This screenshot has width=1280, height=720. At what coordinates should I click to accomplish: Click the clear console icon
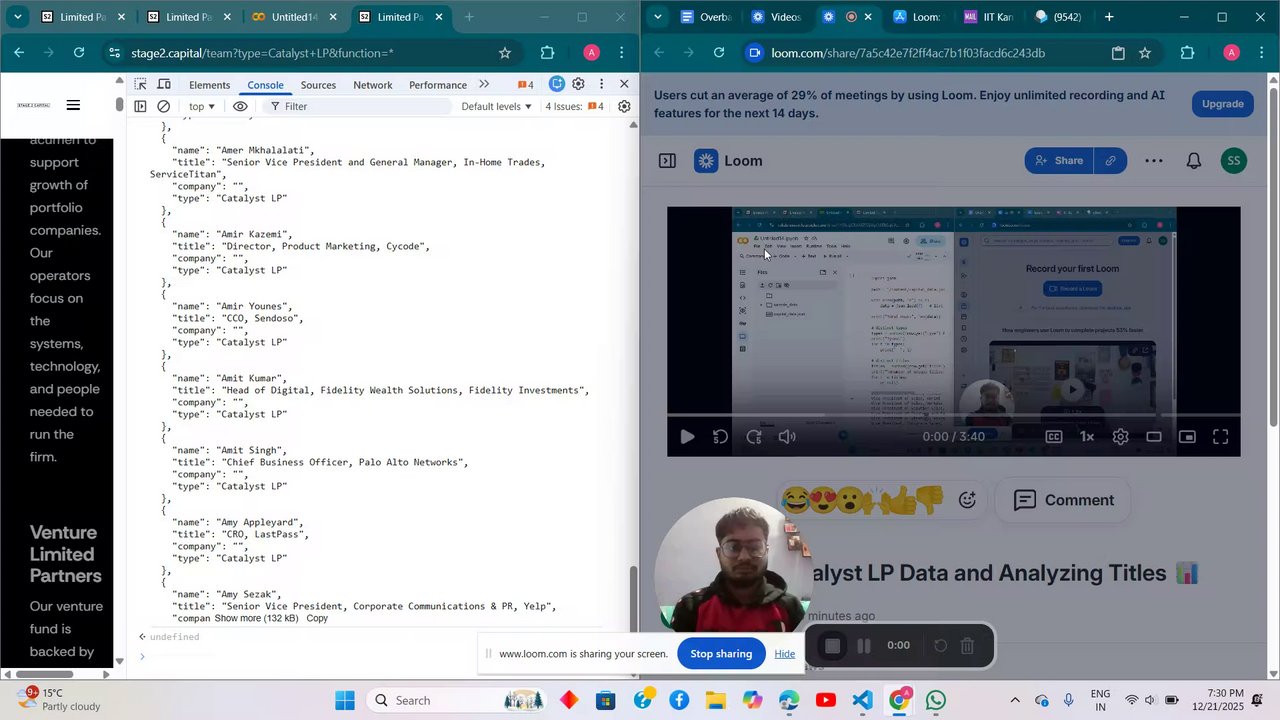[x=163, y=106]
